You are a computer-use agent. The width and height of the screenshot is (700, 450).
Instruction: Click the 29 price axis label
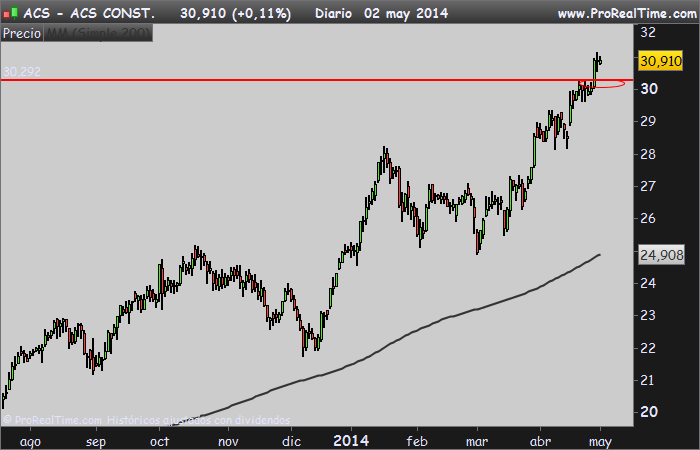coord(648,121)
